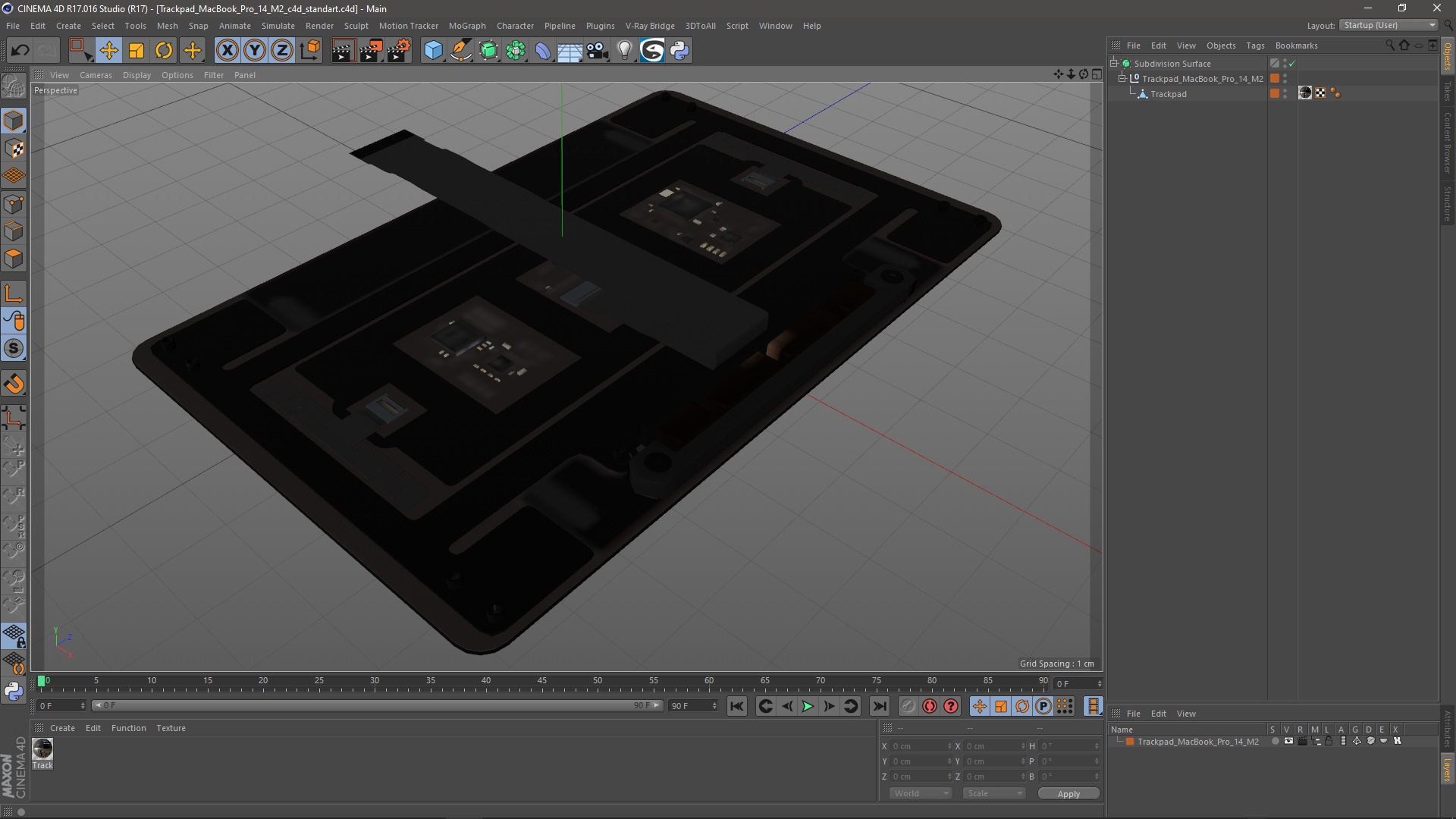Open the Content Browser side tab
This screenshot has width=1456, height=819.
pyautogui.click(x=1448, y=143)
